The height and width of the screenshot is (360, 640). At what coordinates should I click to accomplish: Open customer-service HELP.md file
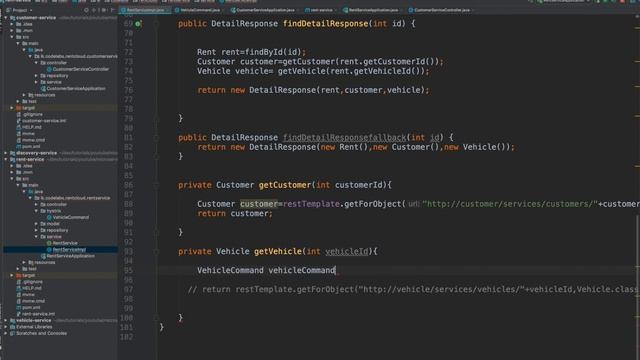(29, 127)
